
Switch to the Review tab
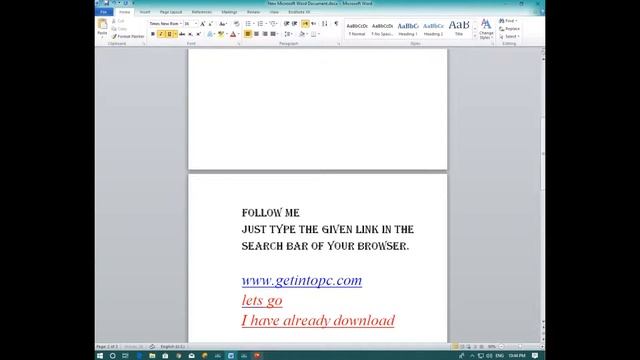[x=253, y=12]
